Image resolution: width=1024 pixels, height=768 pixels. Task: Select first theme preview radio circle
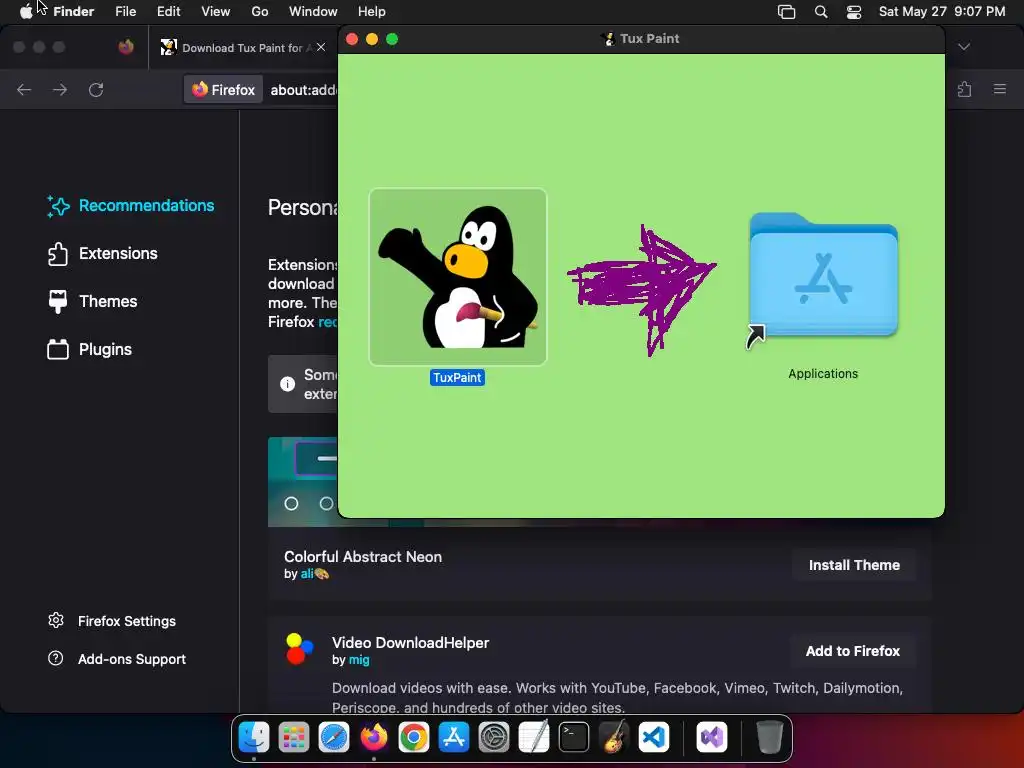pyautogui.click(x=291, y=504)
